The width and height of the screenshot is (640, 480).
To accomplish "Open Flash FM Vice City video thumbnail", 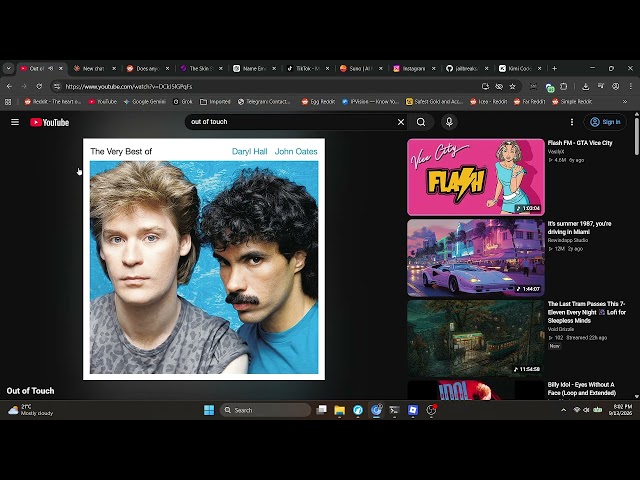I will [x=476, y=177].
